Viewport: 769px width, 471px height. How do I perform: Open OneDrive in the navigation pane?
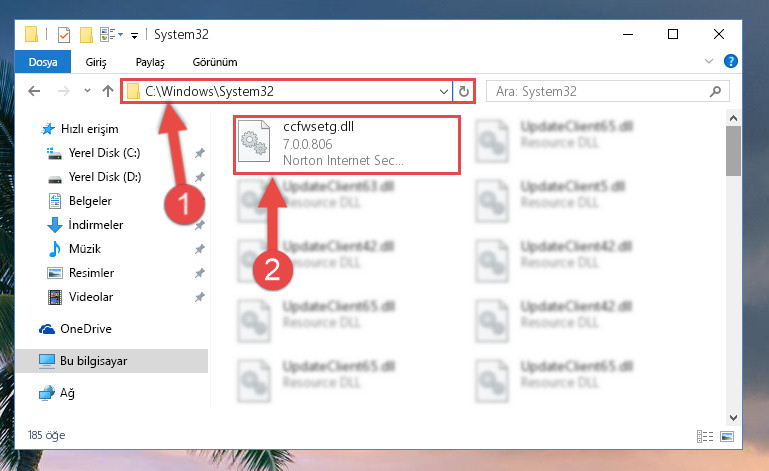tap(86, 329)
